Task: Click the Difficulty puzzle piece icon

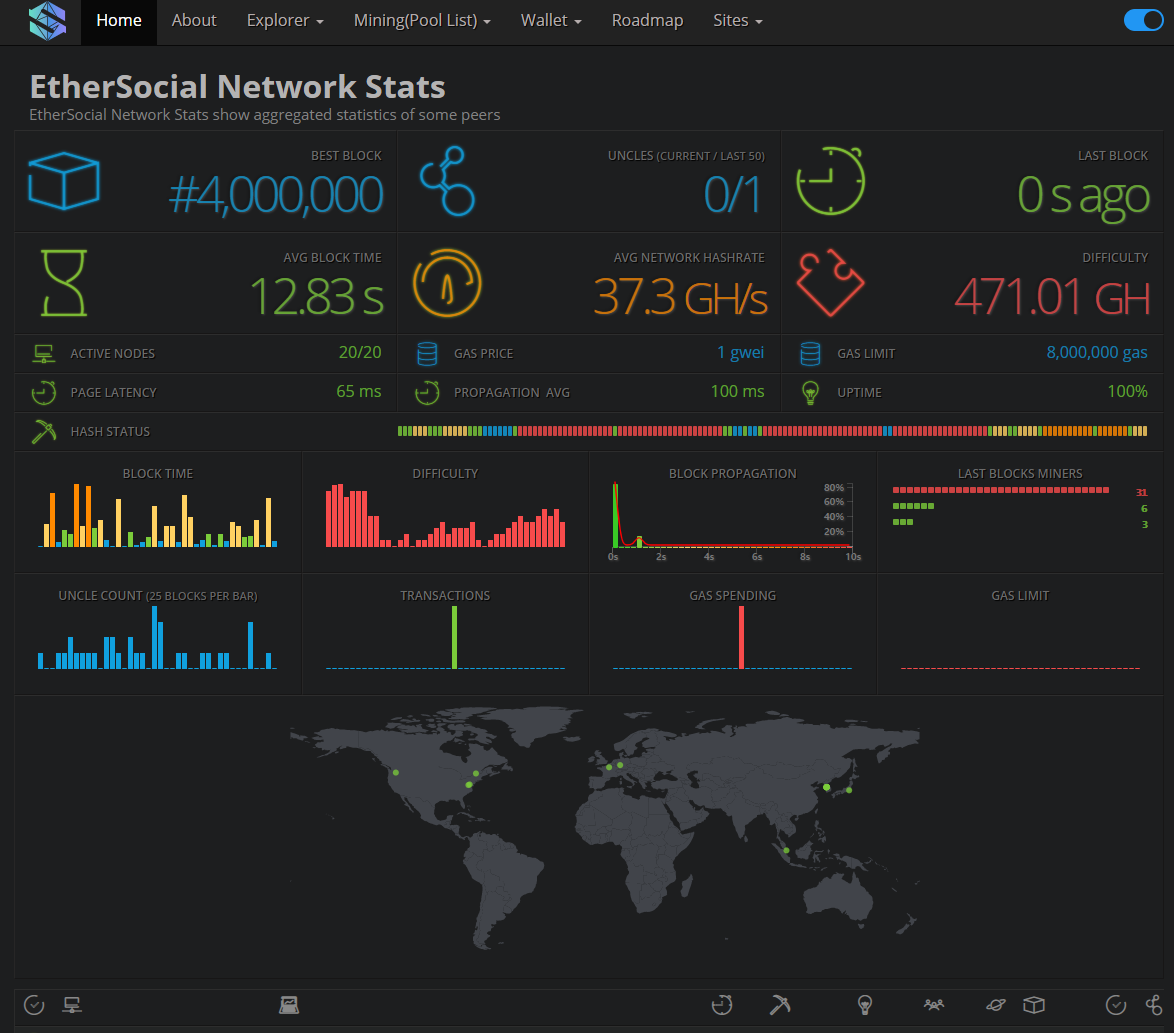Action: pyautogui.click(x=830, y=283)
